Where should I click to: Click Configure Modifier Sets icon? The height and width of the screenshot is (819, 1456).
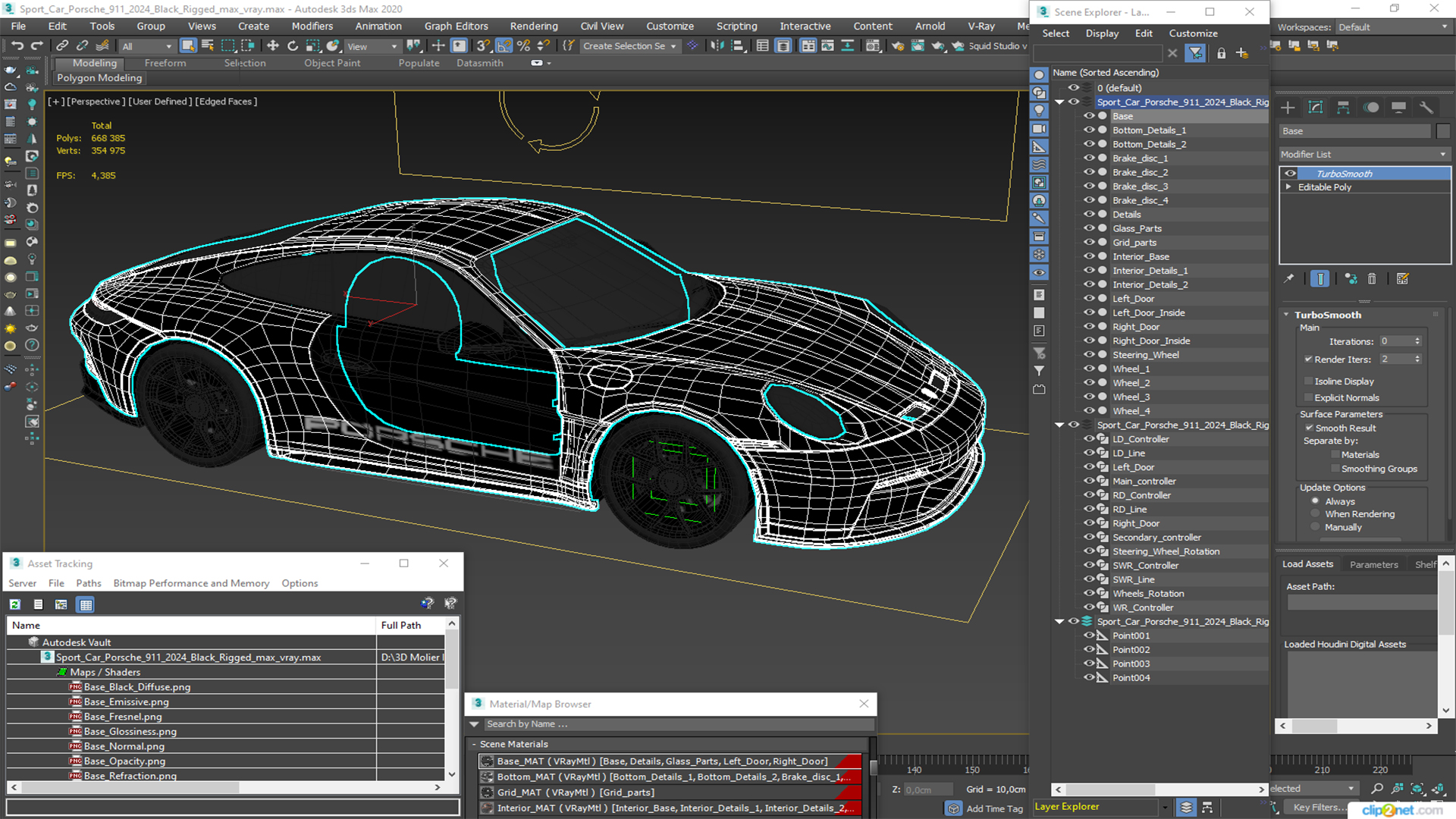(1403, 279)
